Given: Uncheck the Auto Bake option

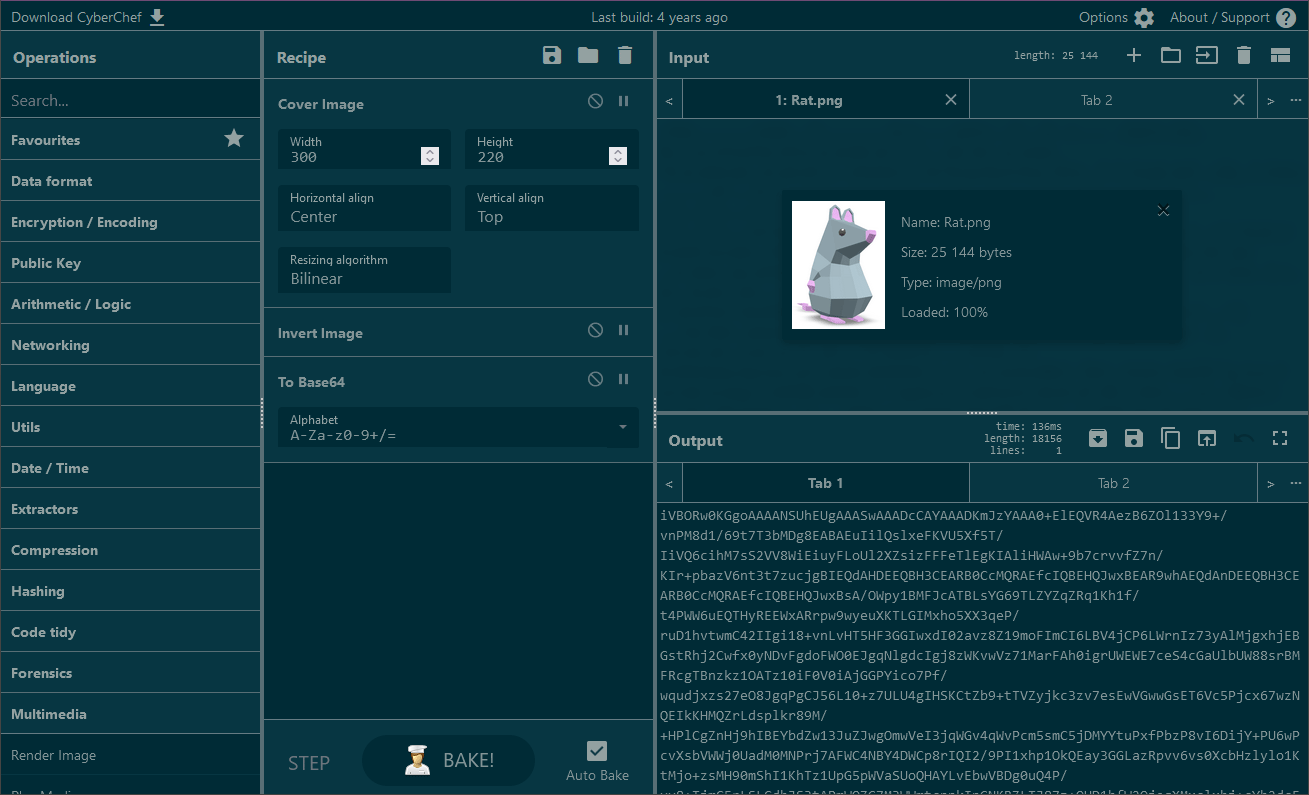Looking at the screenshot, I should [x=596, y=750].
